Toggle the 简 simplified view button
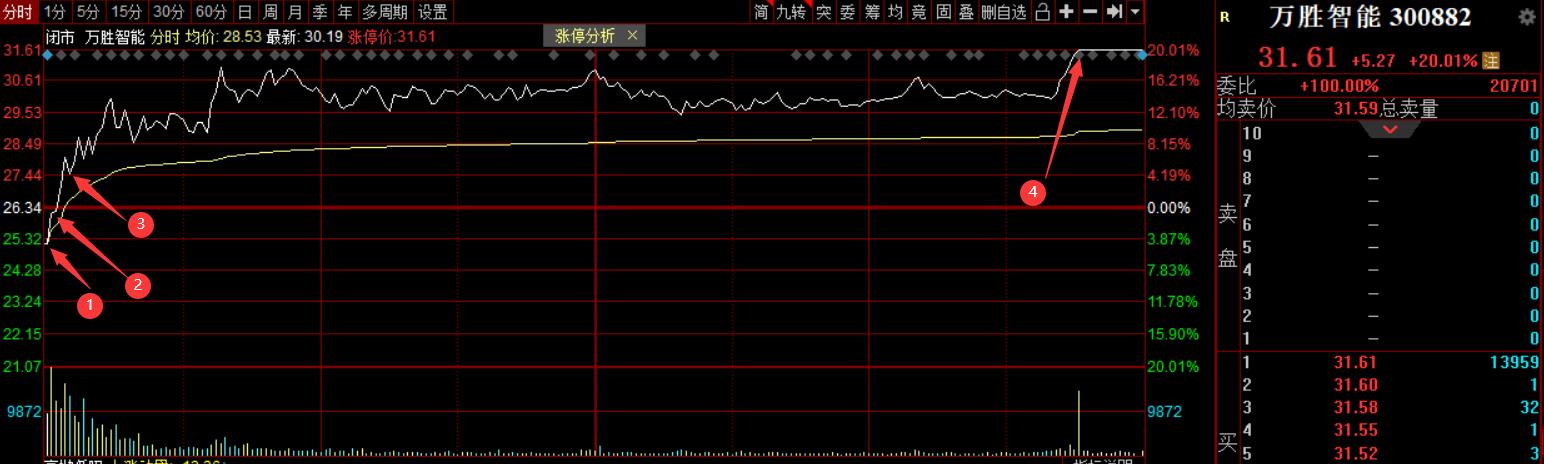Image resolution: width=1544 pixels, height=464 pixels. click(762, 12)
